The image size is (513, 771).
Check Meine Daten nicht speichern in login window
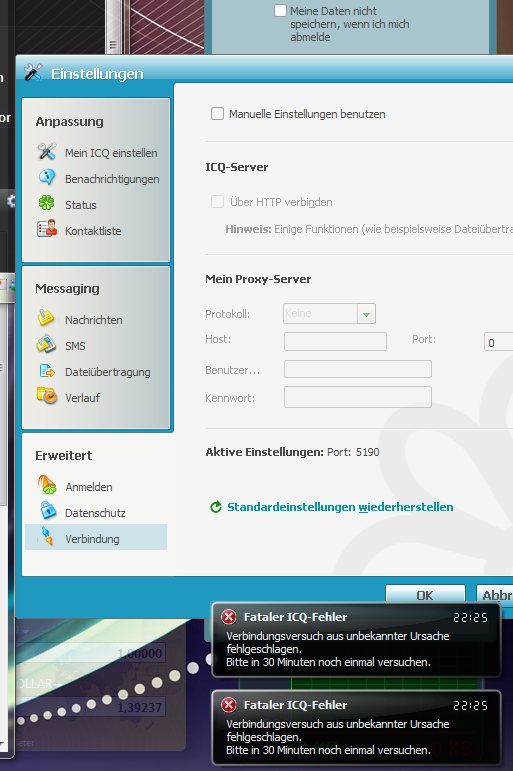(x=280, y=10)
